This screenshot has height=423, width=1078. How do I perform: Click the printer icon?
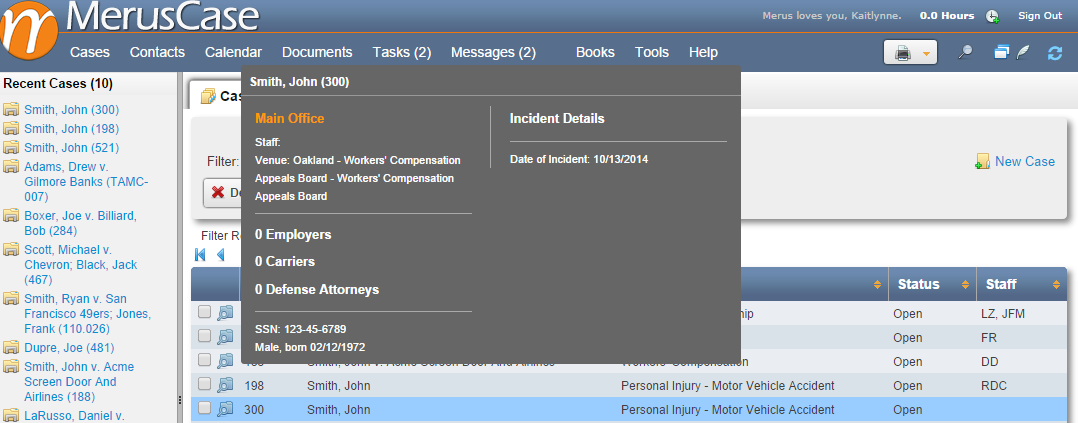[x=903, y=53]
